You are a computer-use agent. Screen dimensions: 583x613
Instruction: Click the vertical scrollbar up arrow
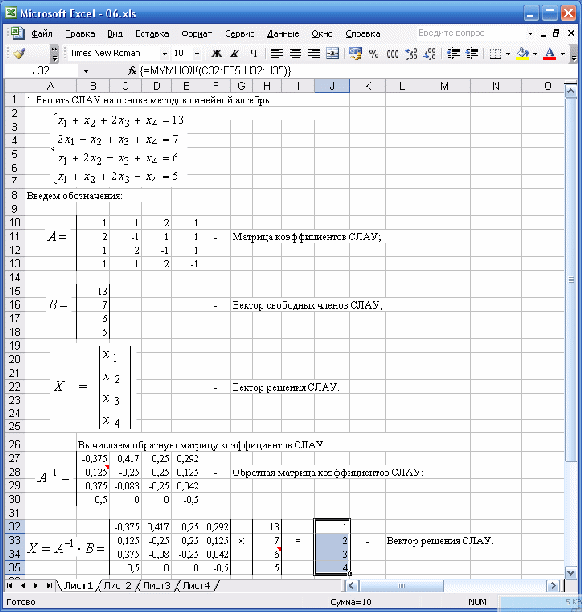click(x=571, y=92)
